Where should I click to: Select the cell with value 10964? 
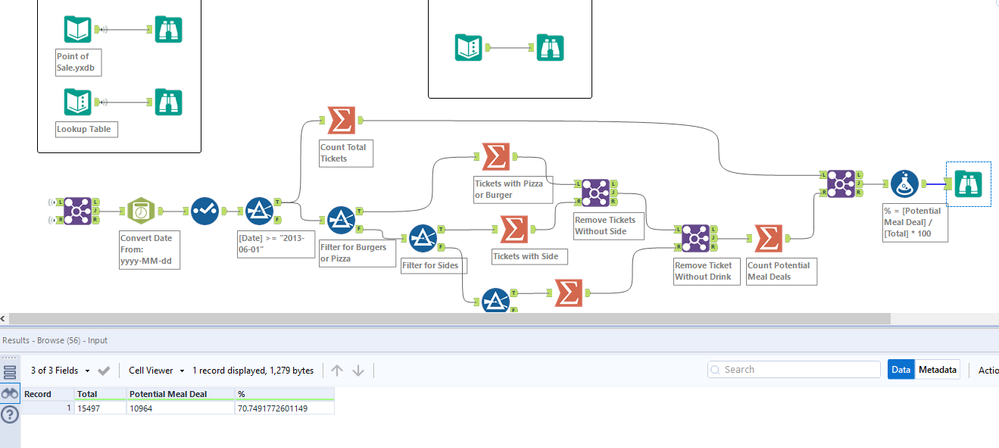181,408
